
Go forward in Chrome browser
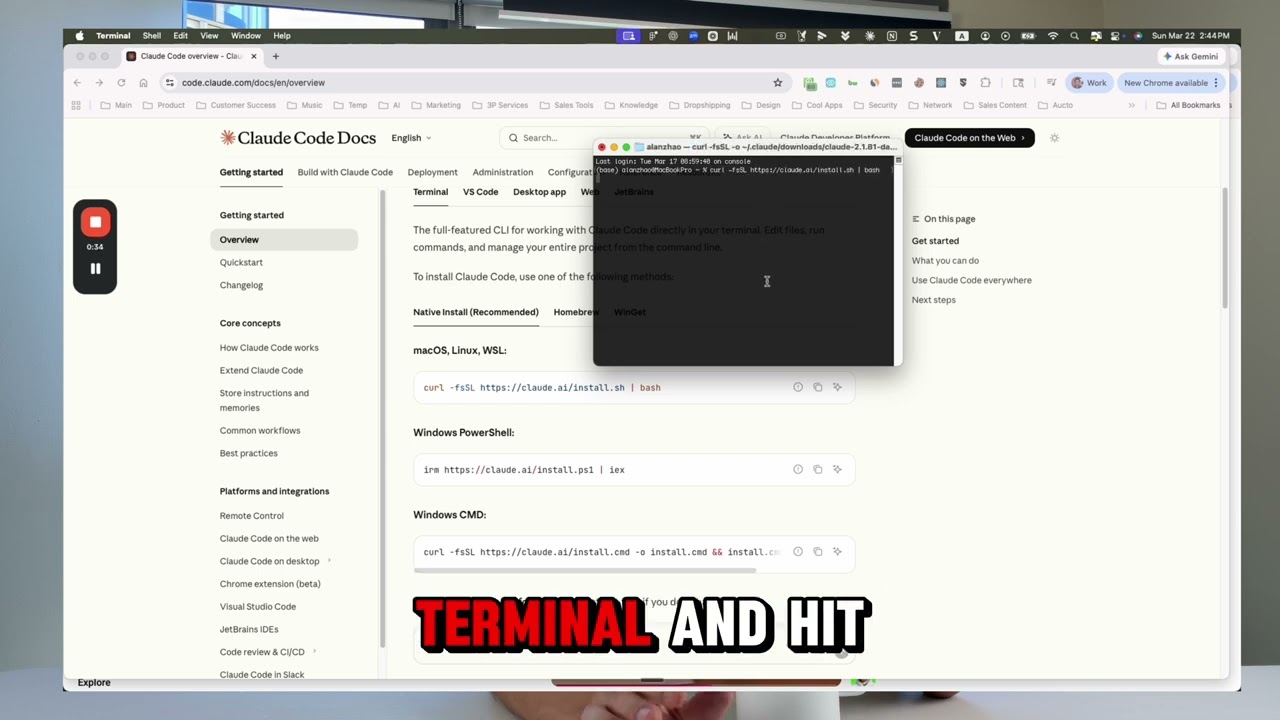pyautogui.click(x=99, y=83)
